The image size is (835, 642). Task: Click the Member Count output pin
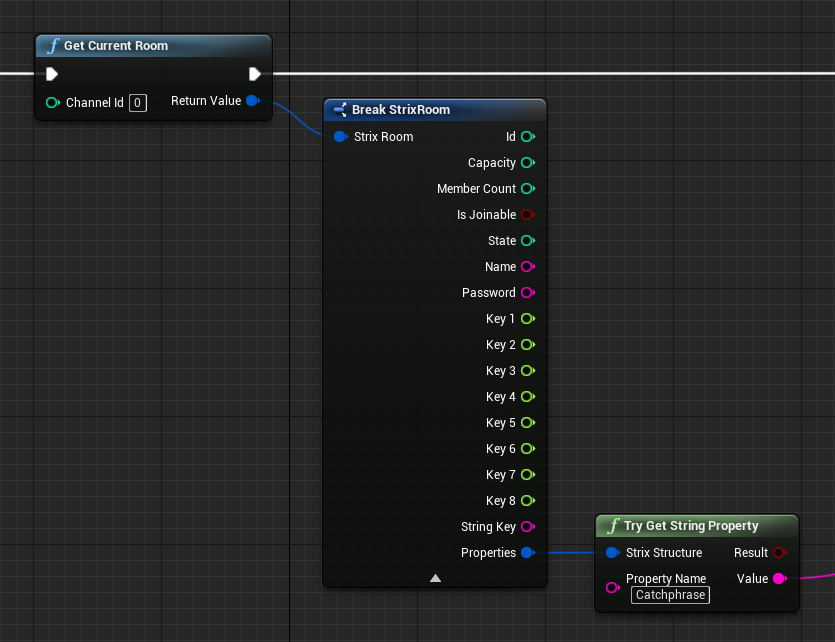pos(528,188)
